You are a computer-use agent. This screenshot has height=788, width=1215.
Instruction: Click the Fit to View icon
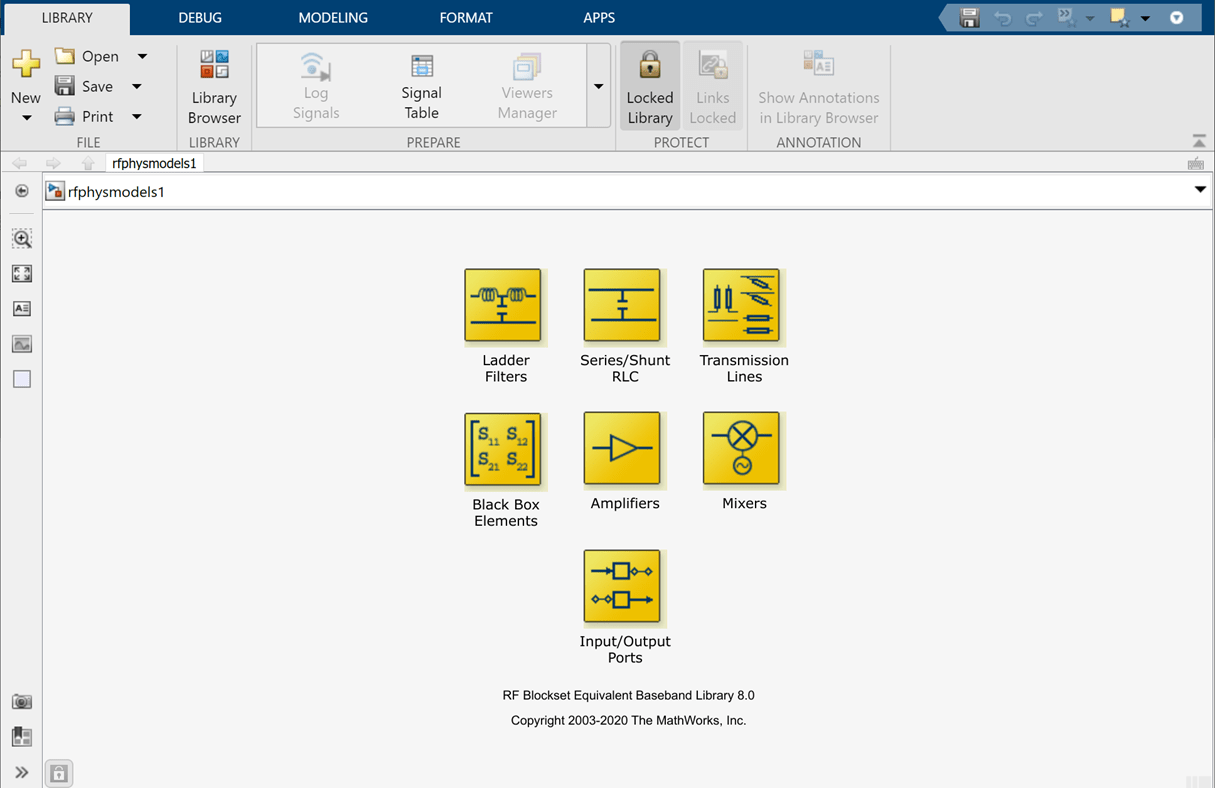click(x=21, y=273)
